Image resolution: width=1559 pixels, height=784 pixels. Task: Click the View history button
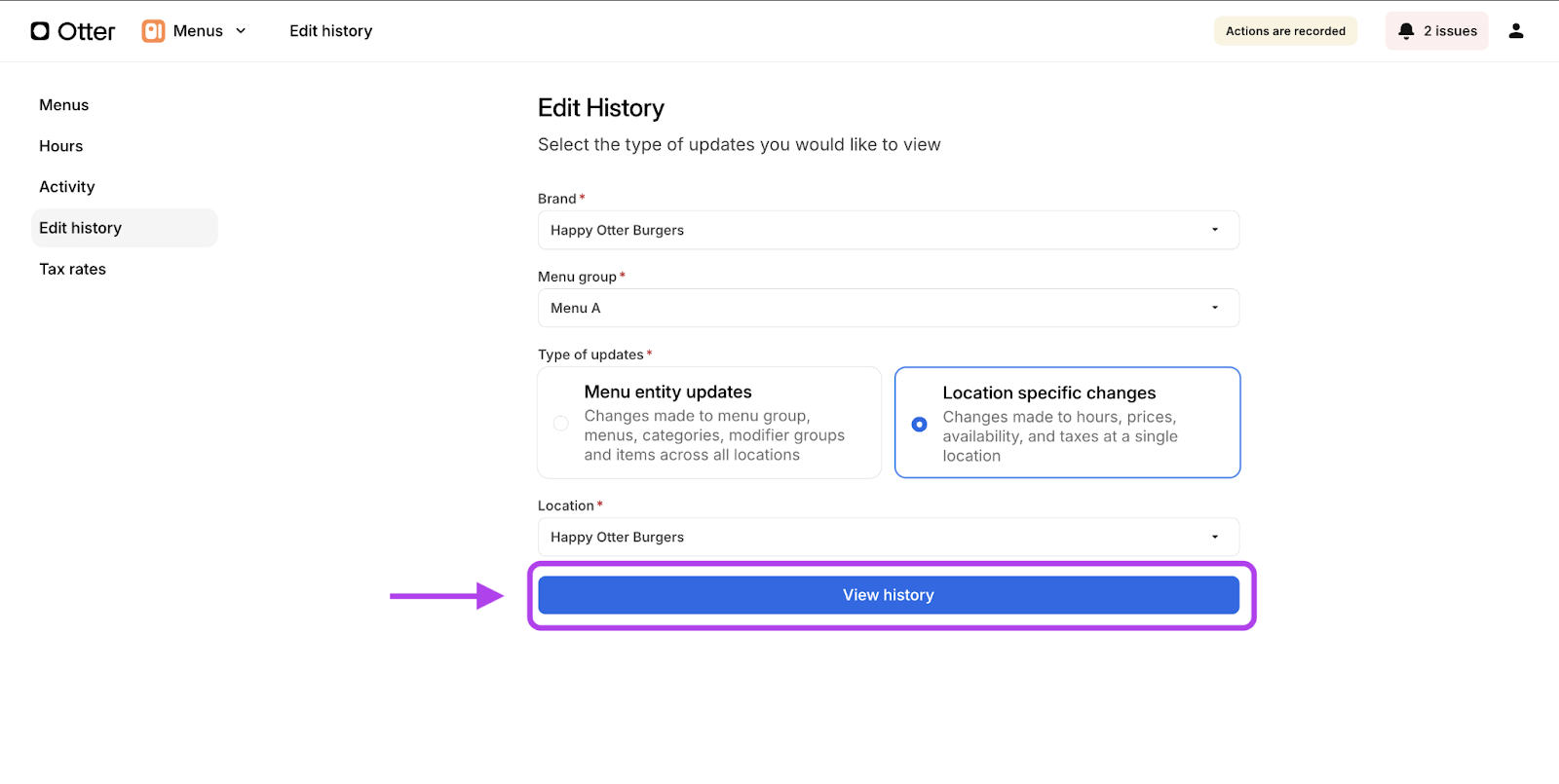point(888,595)
